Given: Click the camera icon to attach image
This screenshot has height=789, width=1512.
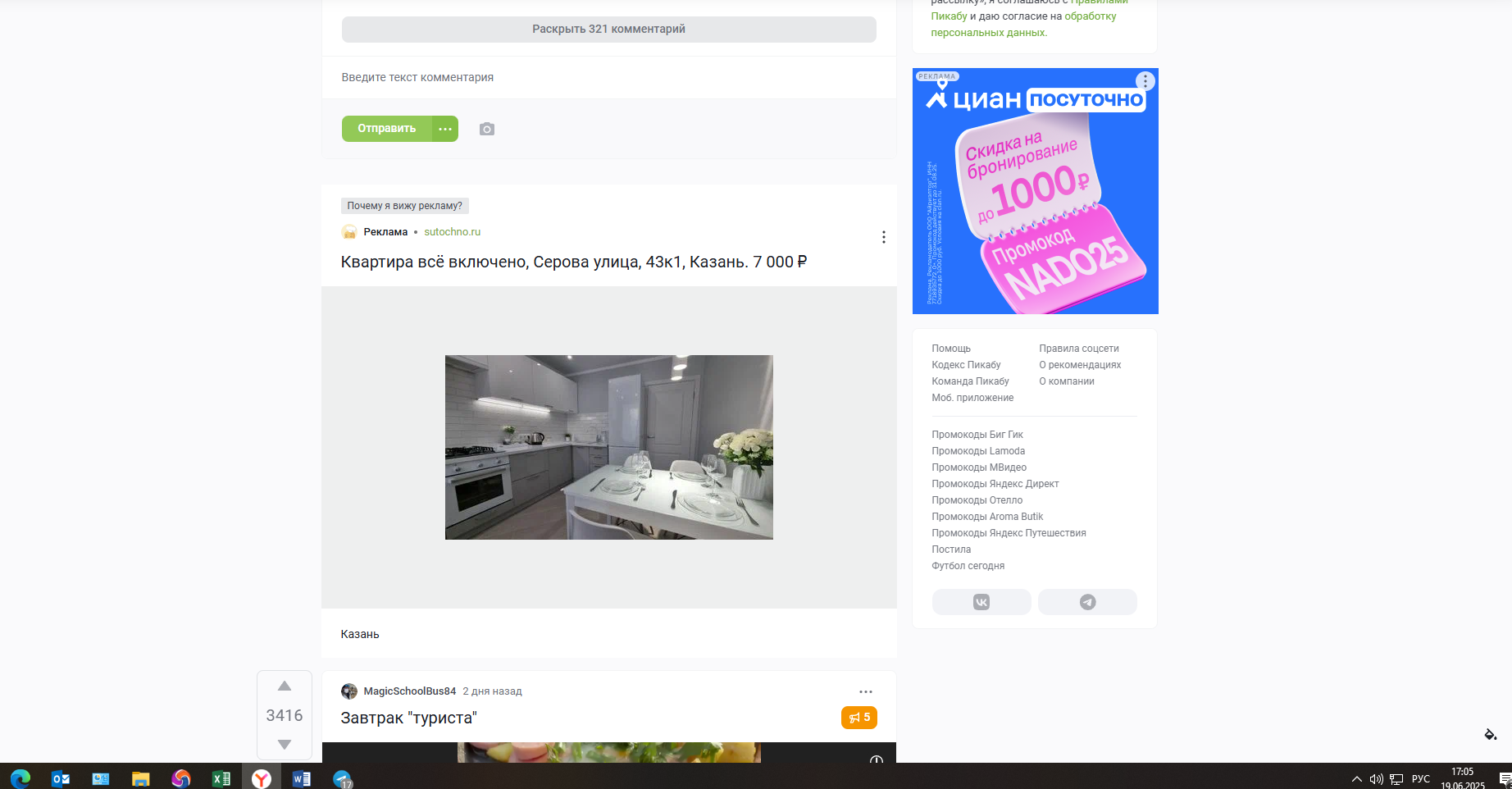Looking at the screenshot, I should click(x=487, y=129).
